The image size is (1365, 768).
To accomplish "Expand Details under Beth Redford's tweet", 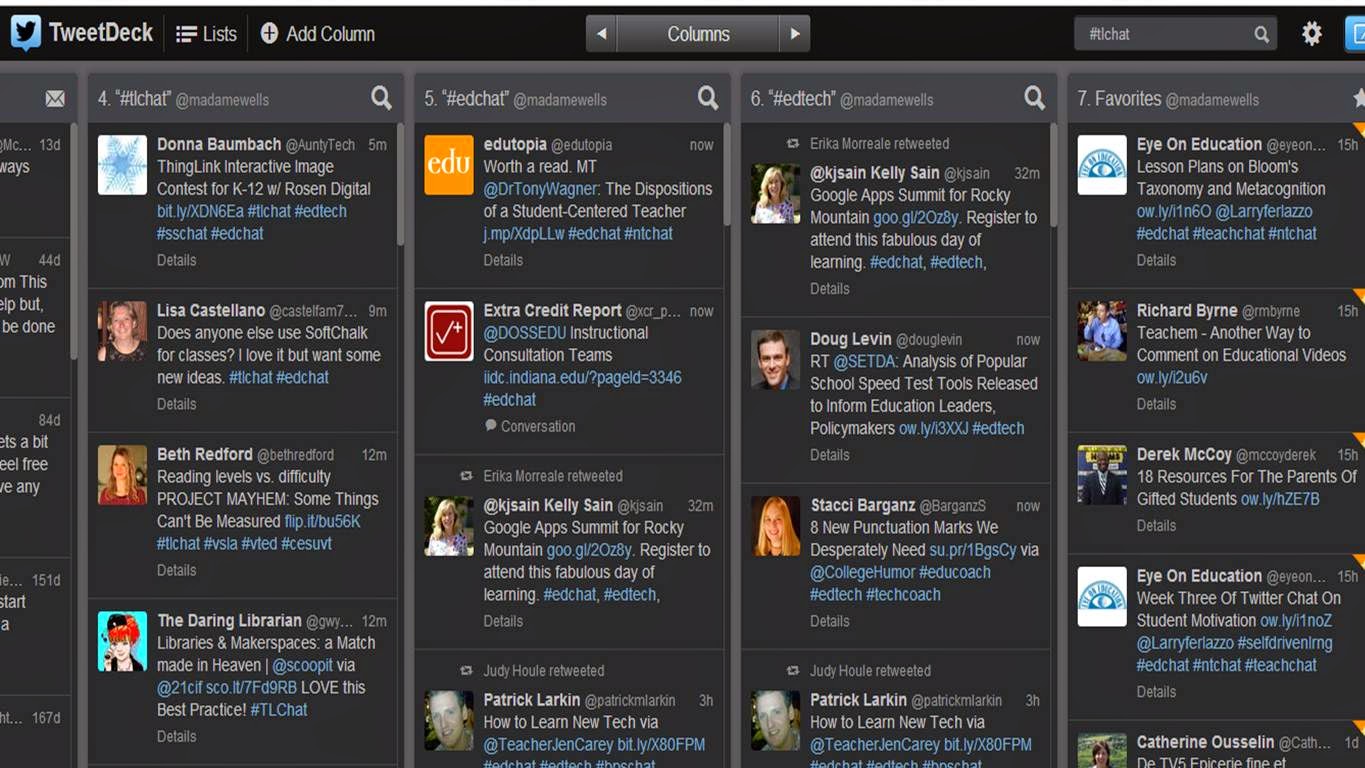I will (x=176, y=570).
